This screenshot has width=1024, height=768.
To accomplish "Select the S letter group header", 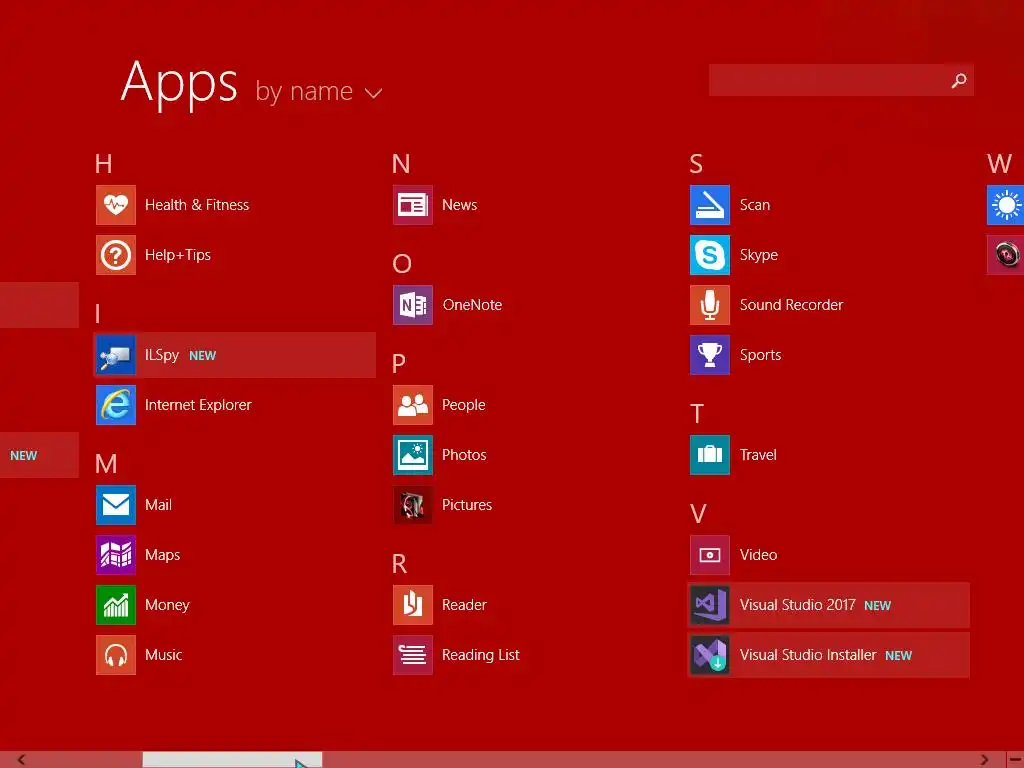I will (696, 163).
